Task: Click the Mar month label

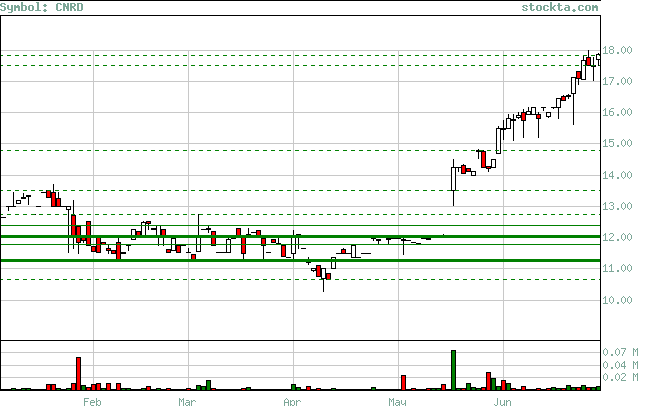Action: click(187, 401)
